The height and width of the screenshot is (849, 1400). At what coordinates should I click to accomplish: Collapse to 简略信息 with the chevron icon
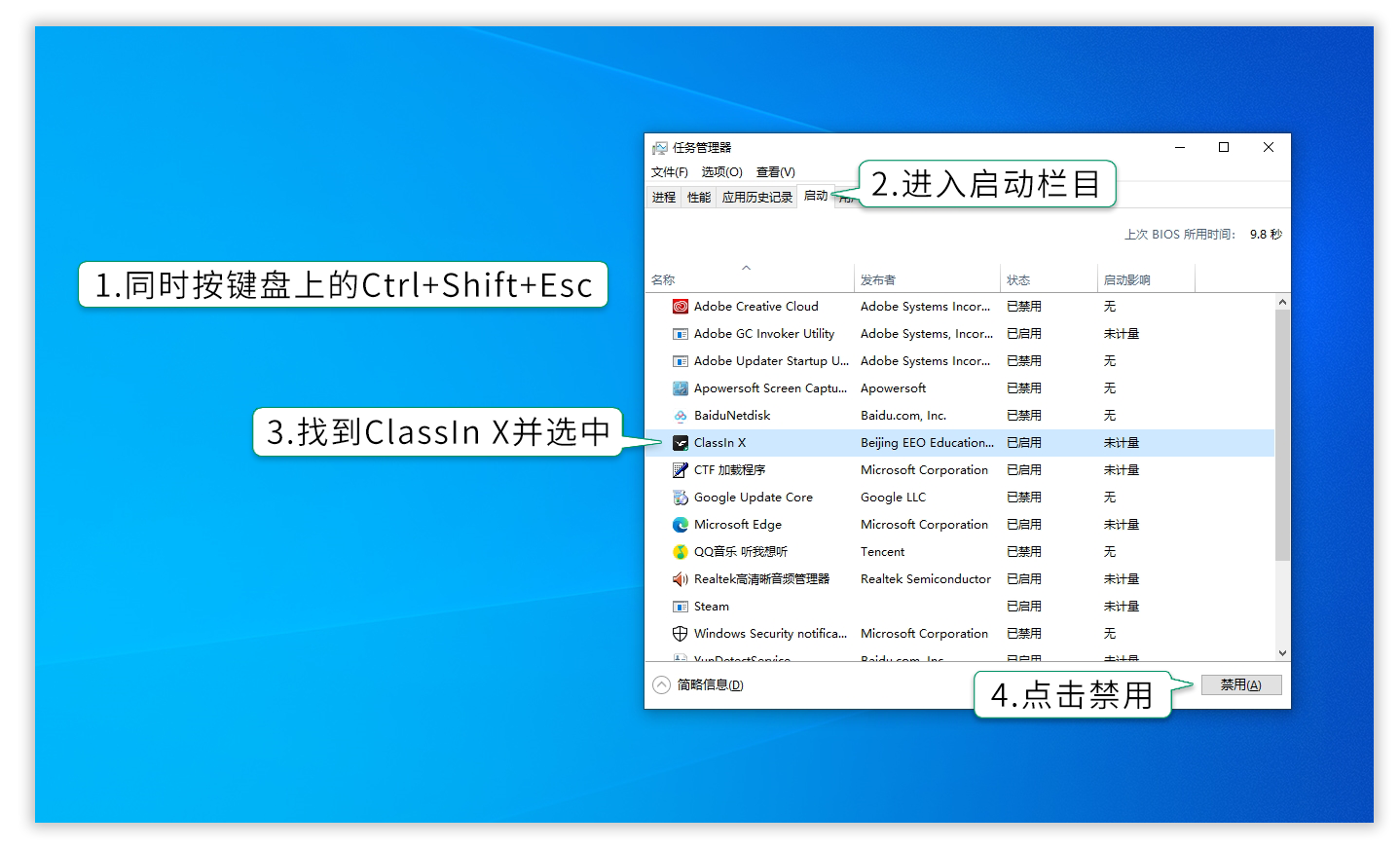pyautogui.click(x=662, y=684)
